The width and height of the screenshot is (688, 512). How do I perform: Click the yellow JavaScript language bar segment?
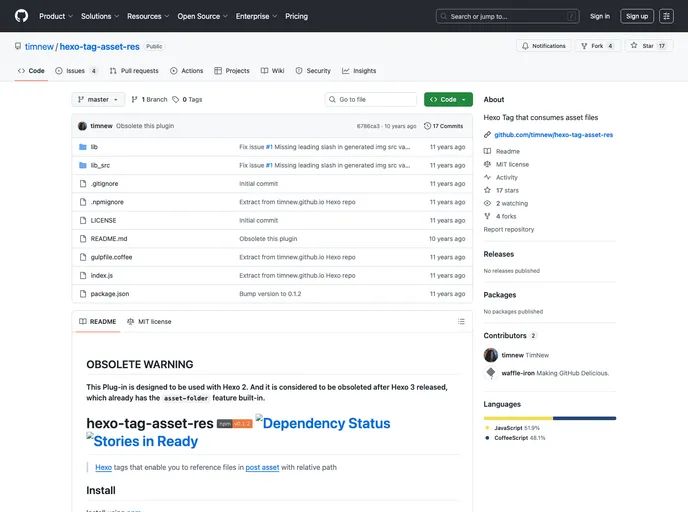click(x=518, y=418)
